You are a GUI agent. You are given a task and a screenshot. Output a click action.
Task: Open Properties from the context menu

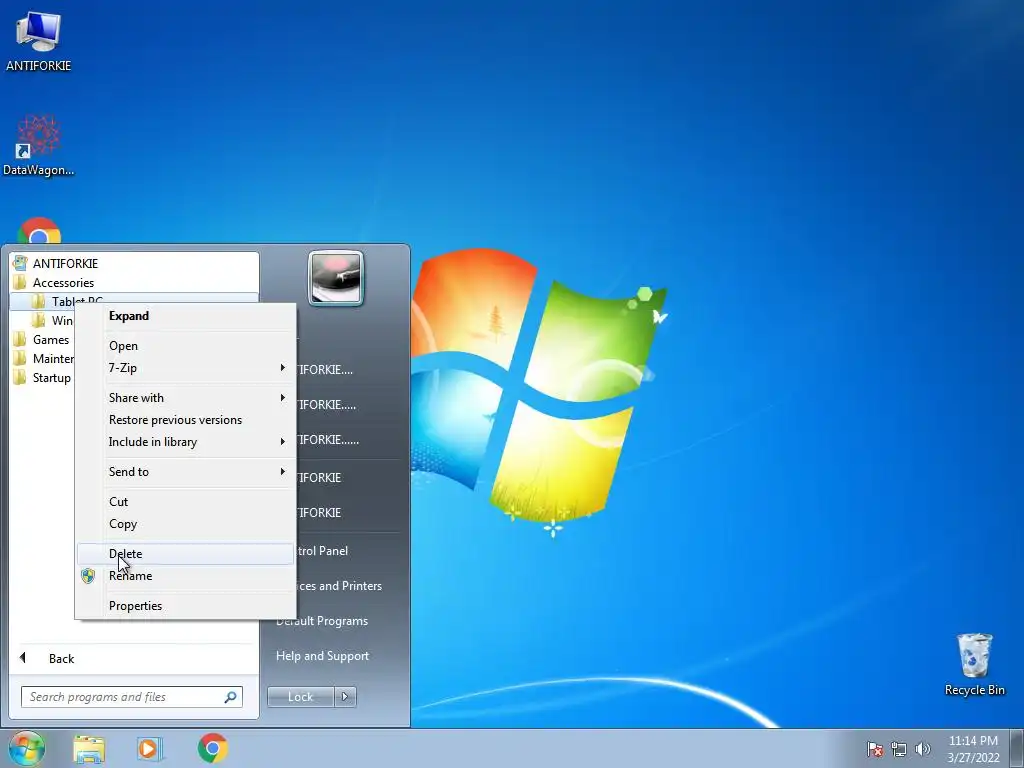185,605
